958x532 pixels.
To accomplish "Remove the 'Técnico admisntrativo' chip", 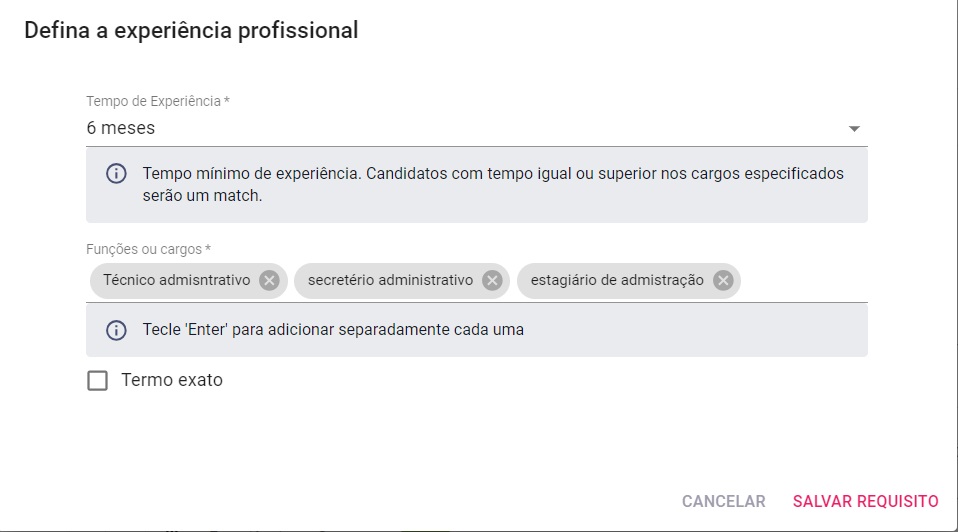I will (269, 280).
